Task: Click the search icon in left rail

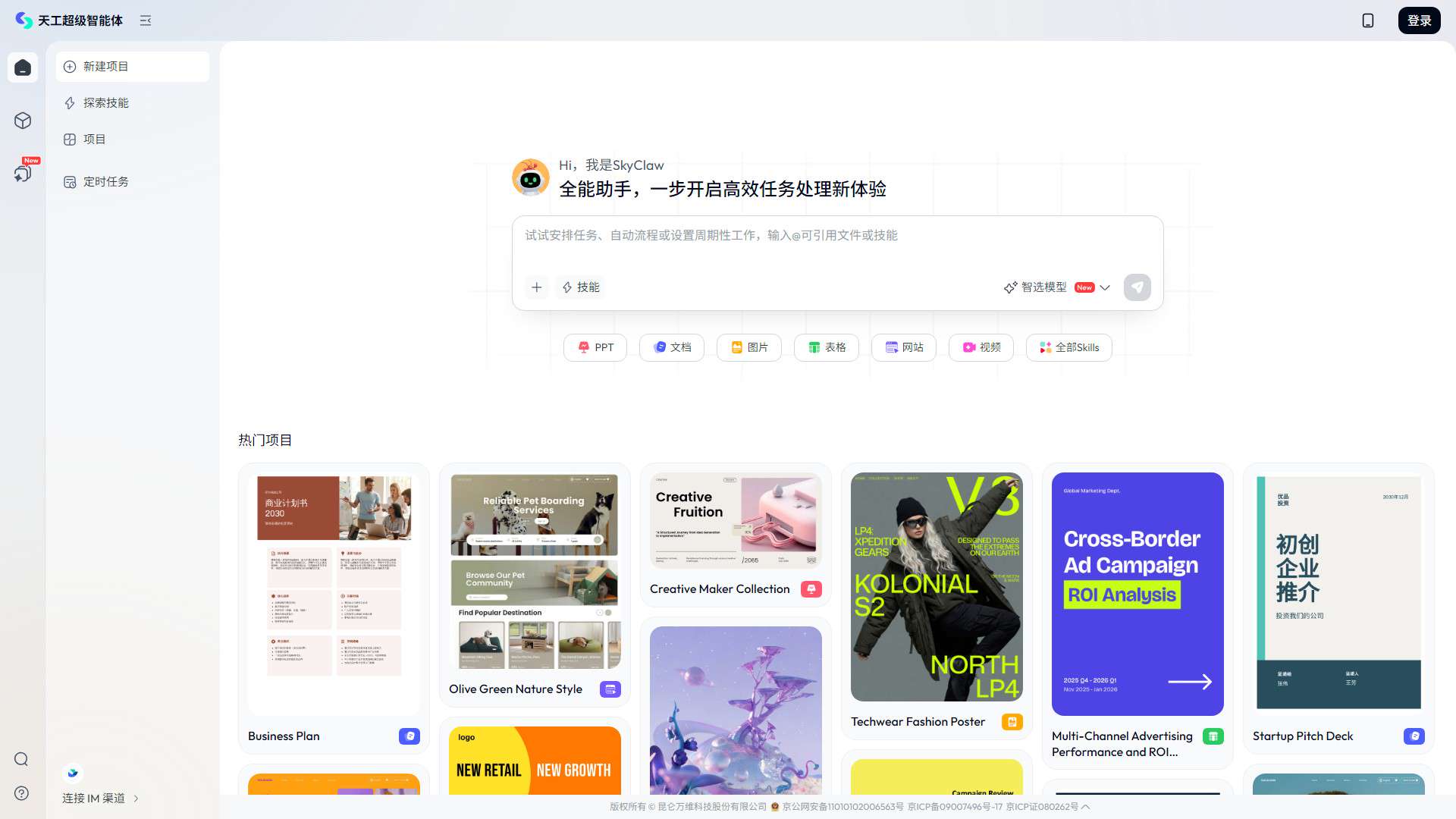Action: [21, 759]
